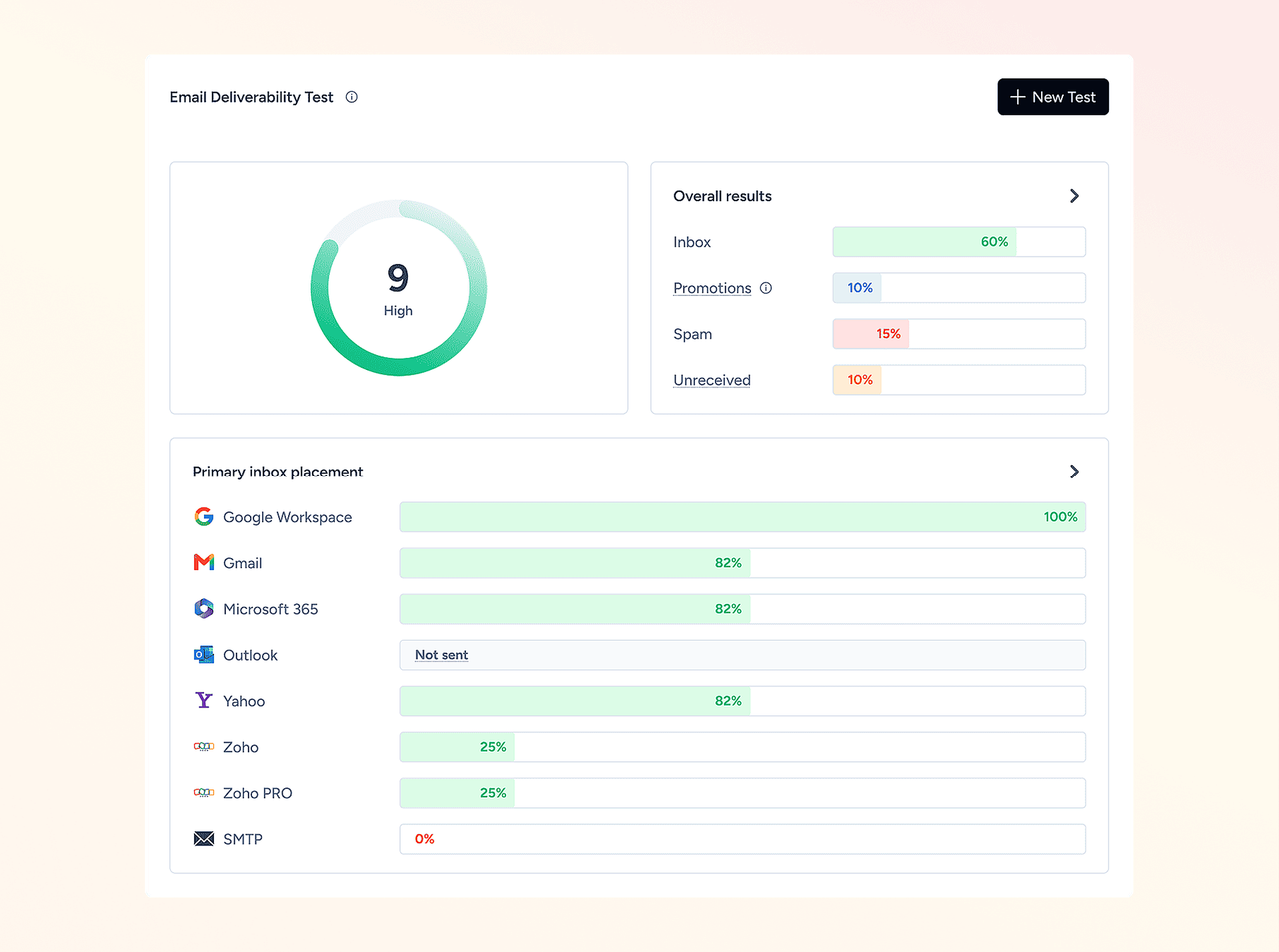Click the info icon beside Email Deliverability Test

click(x=352, y=97)
